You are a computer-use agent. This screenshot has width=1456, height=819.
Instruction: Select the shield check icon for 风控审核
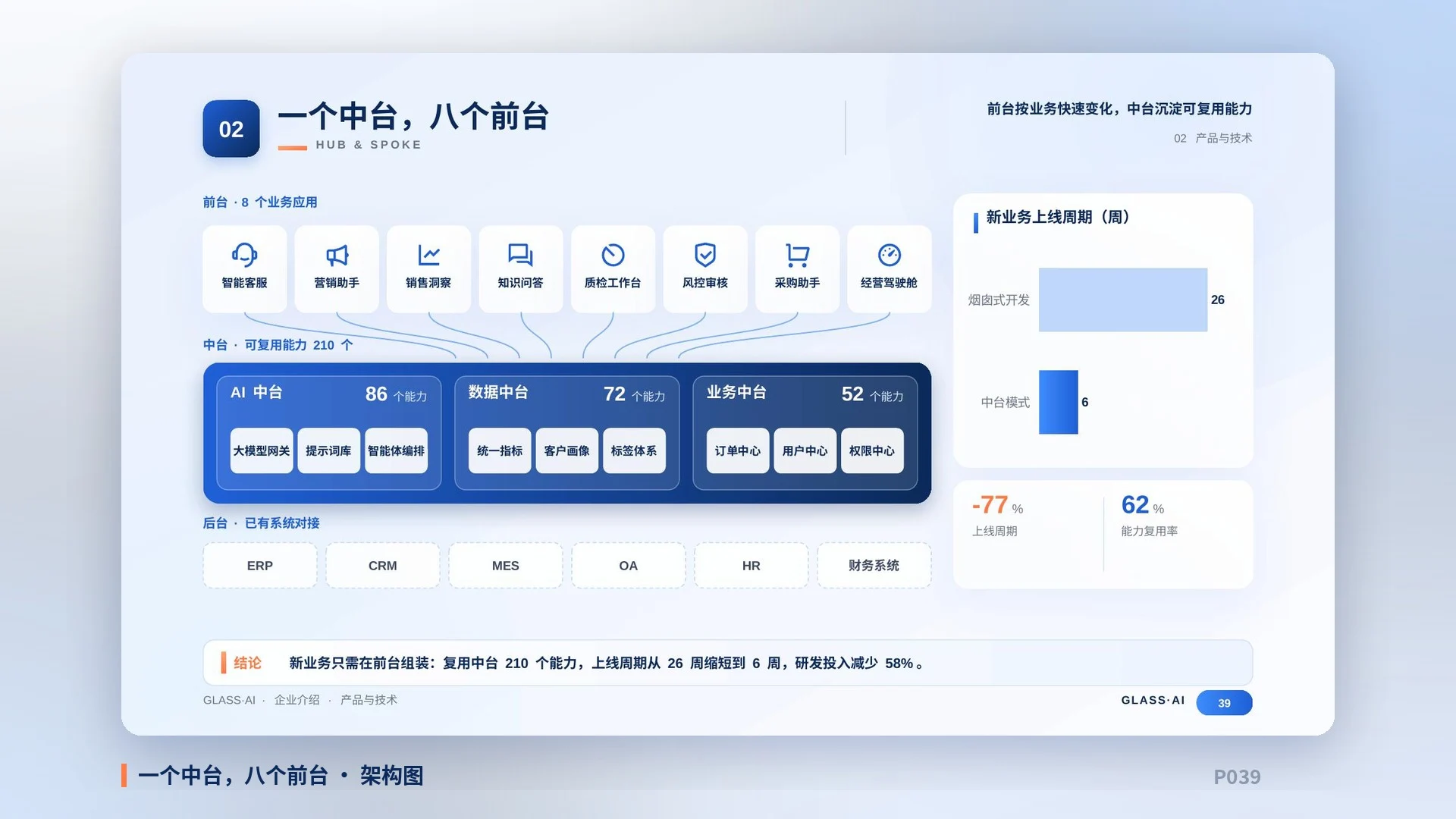(705, 255)
